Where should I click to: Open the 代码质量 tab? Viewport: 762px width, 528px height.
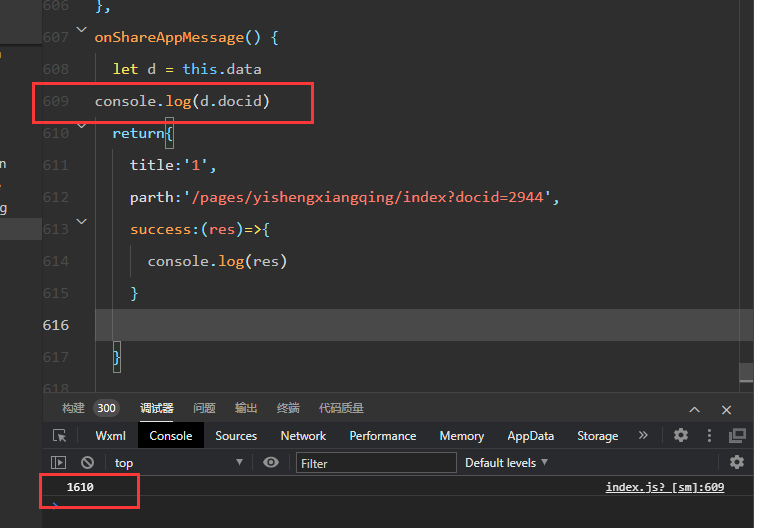coord(341,408)
